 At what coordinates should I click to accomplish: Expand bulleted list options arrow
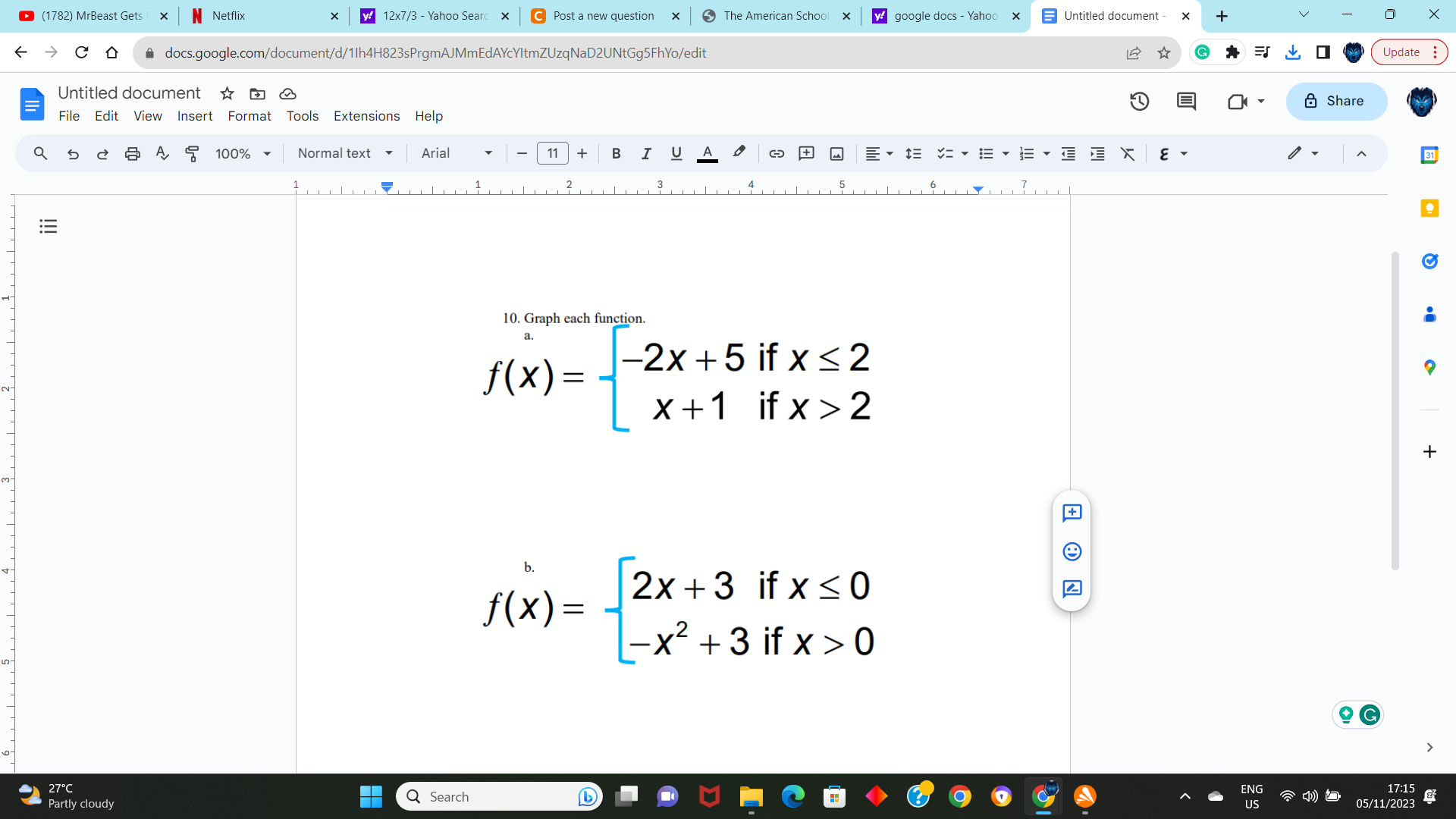[1006, 154]
